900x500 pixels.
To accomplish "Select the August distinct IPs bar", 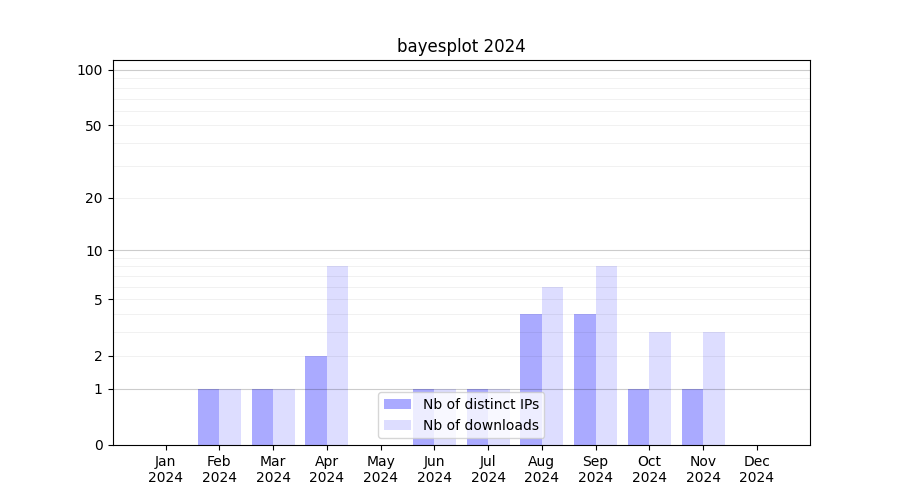I will (x=531, y=379).
